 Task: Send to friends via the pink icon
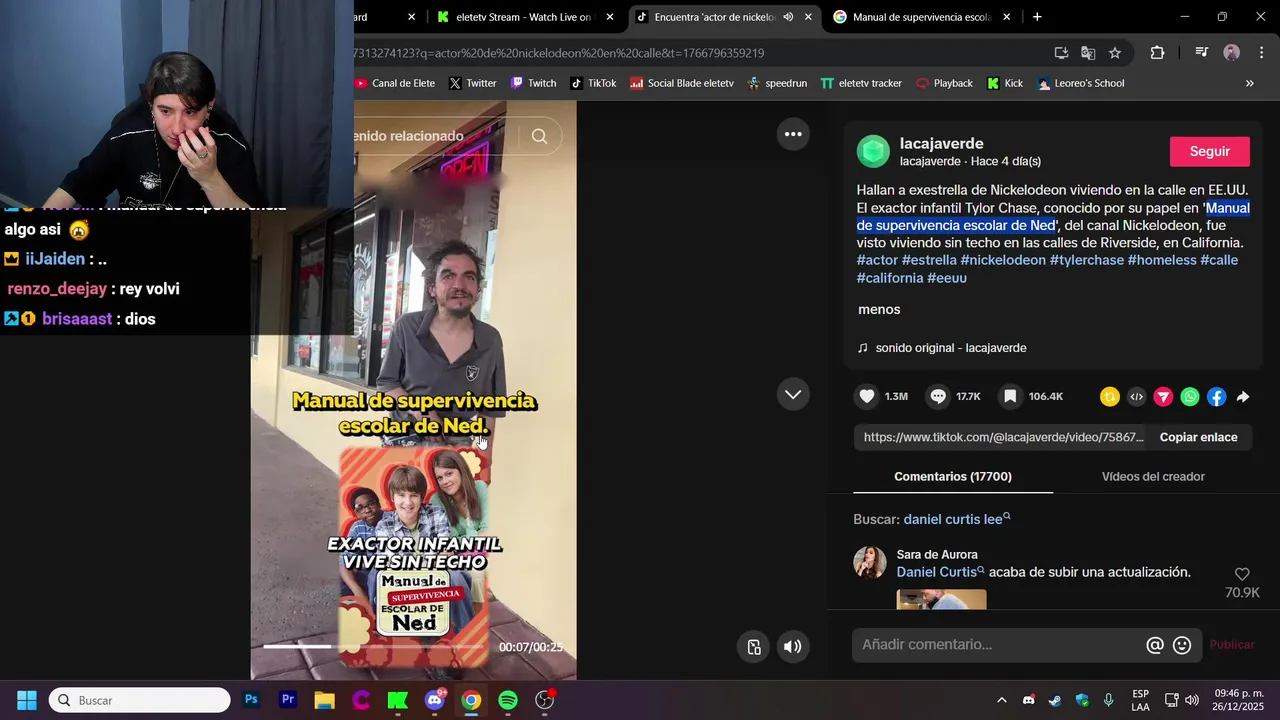point(1163,397)
